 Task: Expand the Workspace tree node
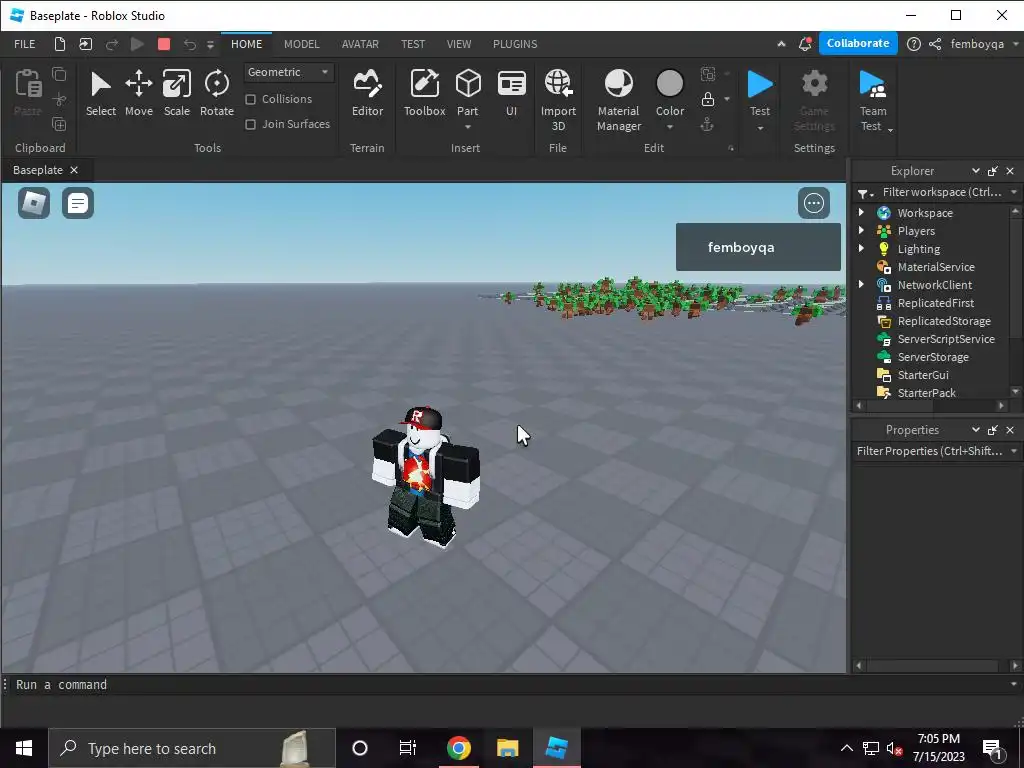[x=861, y=212]
